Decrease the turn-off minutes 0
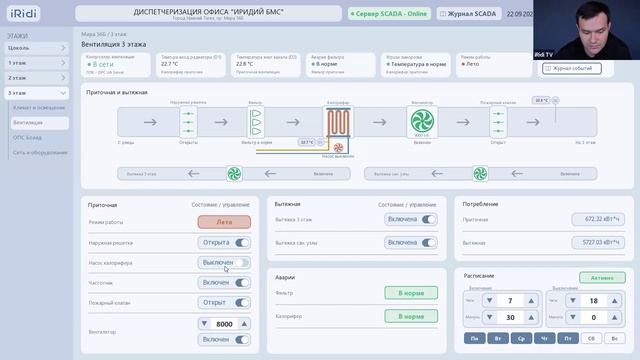Image resolution: width=640 pixels, height=360 pixels. (573, 317)
